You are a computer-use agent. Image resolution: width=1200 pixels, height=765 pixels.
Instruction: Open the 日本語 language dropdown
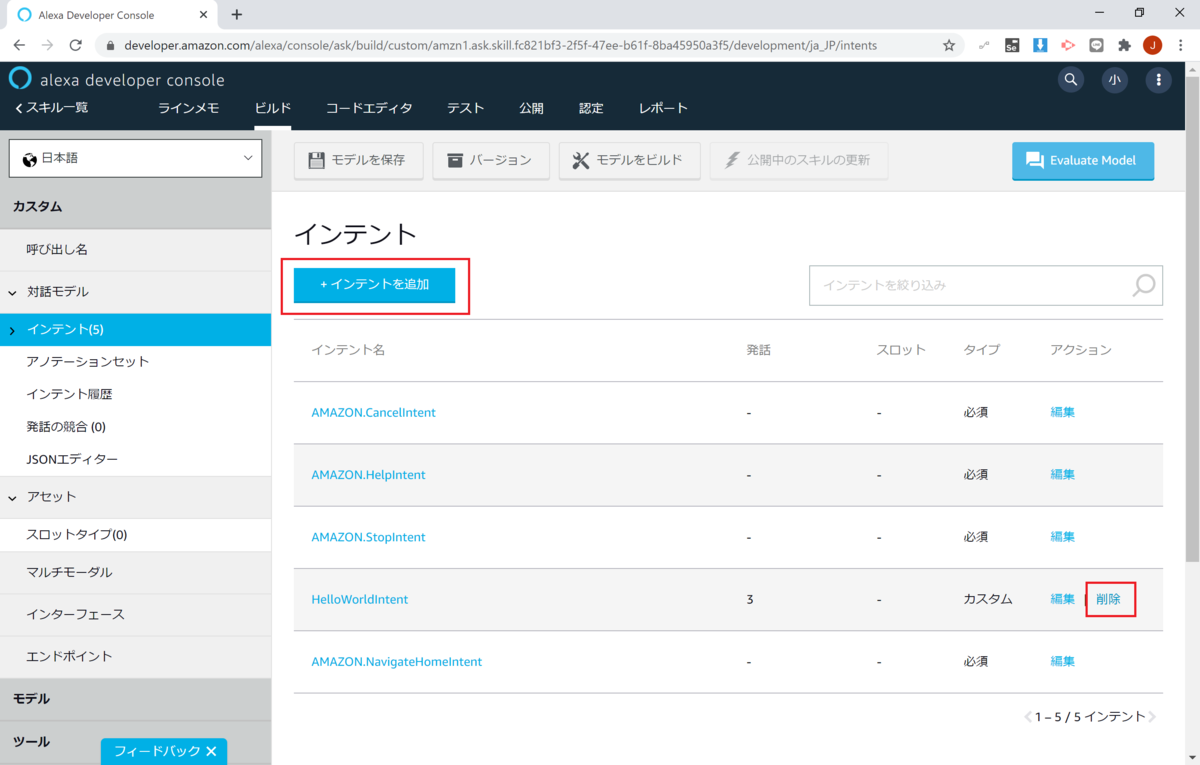135,158
